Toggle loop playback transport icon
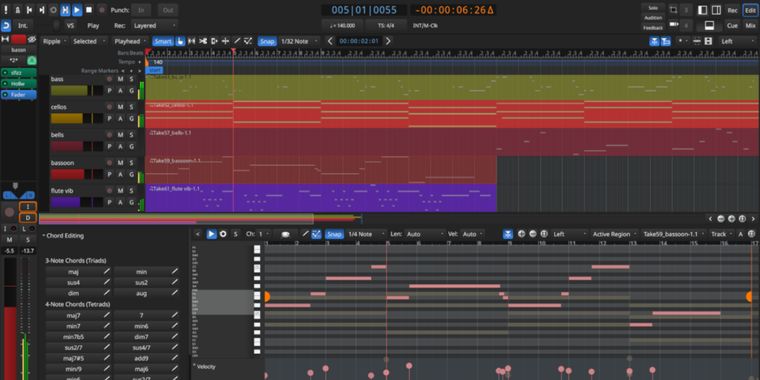The image size is (760, 380). pyautogui.click(x=53, y=10)
